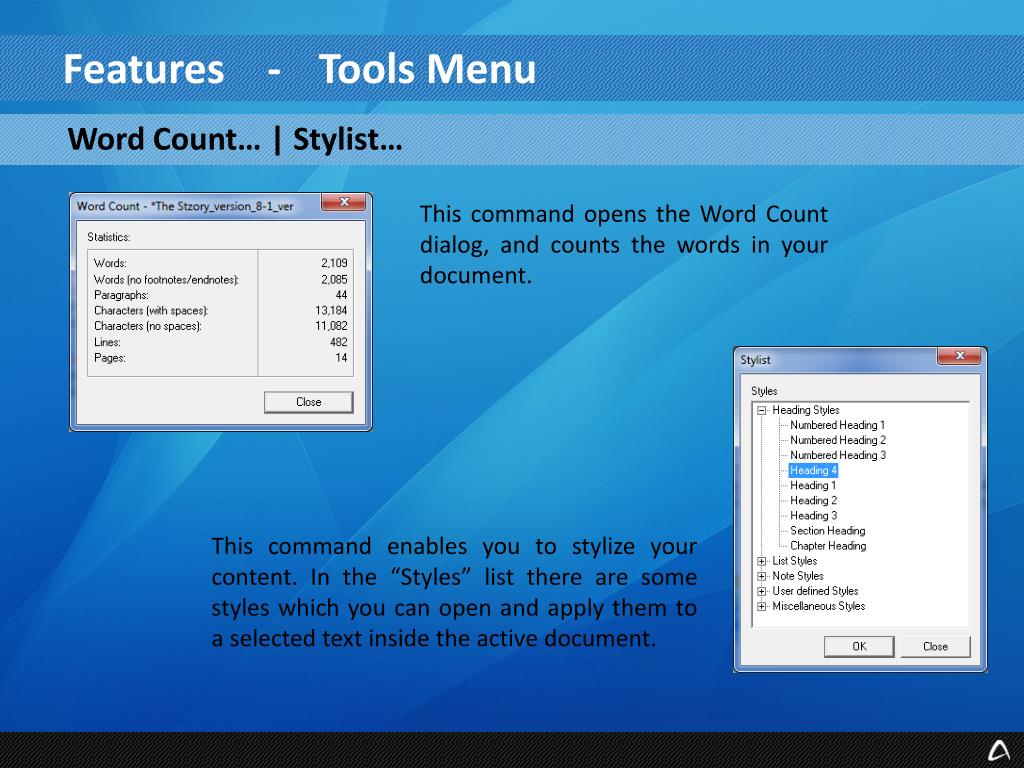Image resolution: width=1024 pixels, height=768 pixels.
Task: Click the Characters (no spaces): label
Action: pos(148,326)
